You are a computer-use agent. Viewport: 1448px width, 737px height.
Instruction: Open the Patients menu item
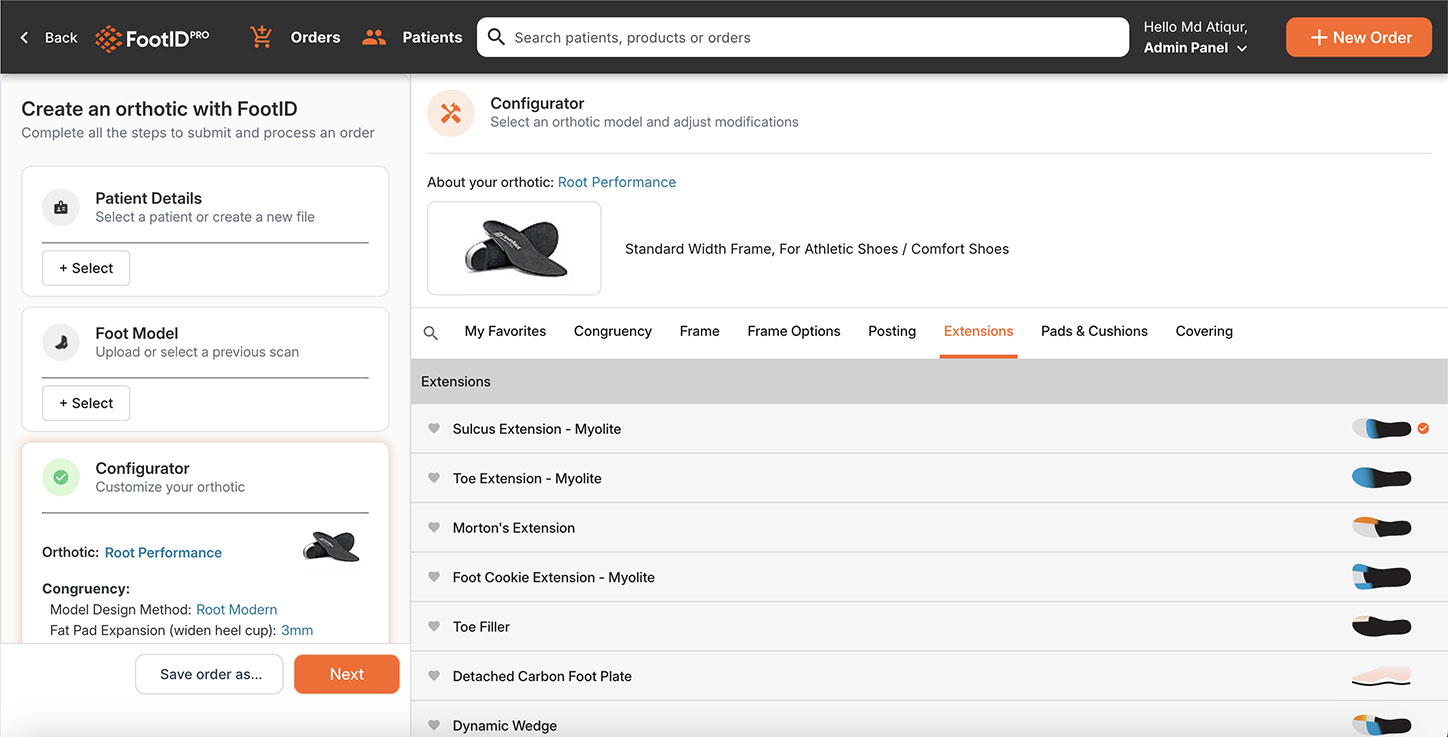tap(432, 37)
